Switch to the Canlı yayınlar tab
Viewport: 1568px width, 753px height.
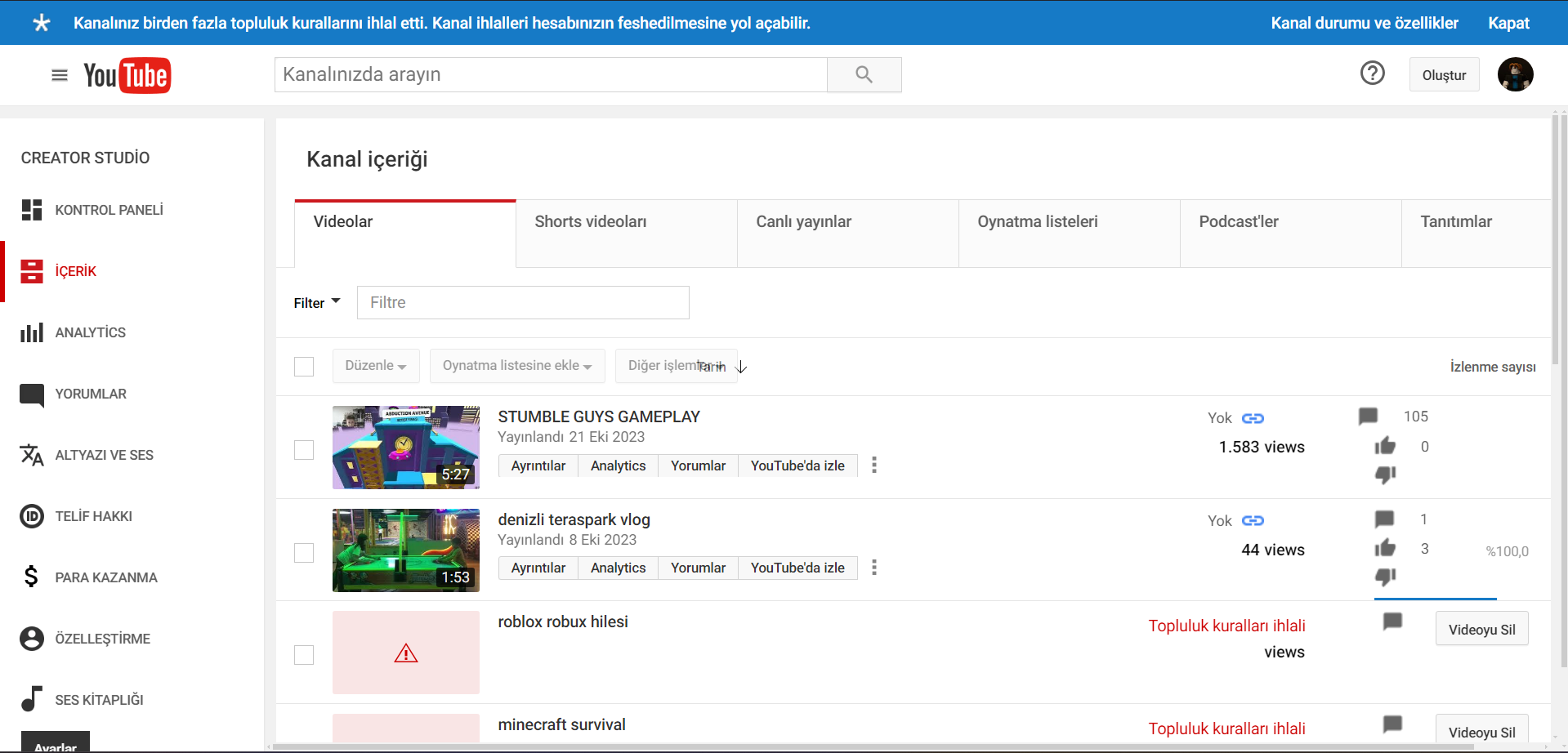coord(848,234)
